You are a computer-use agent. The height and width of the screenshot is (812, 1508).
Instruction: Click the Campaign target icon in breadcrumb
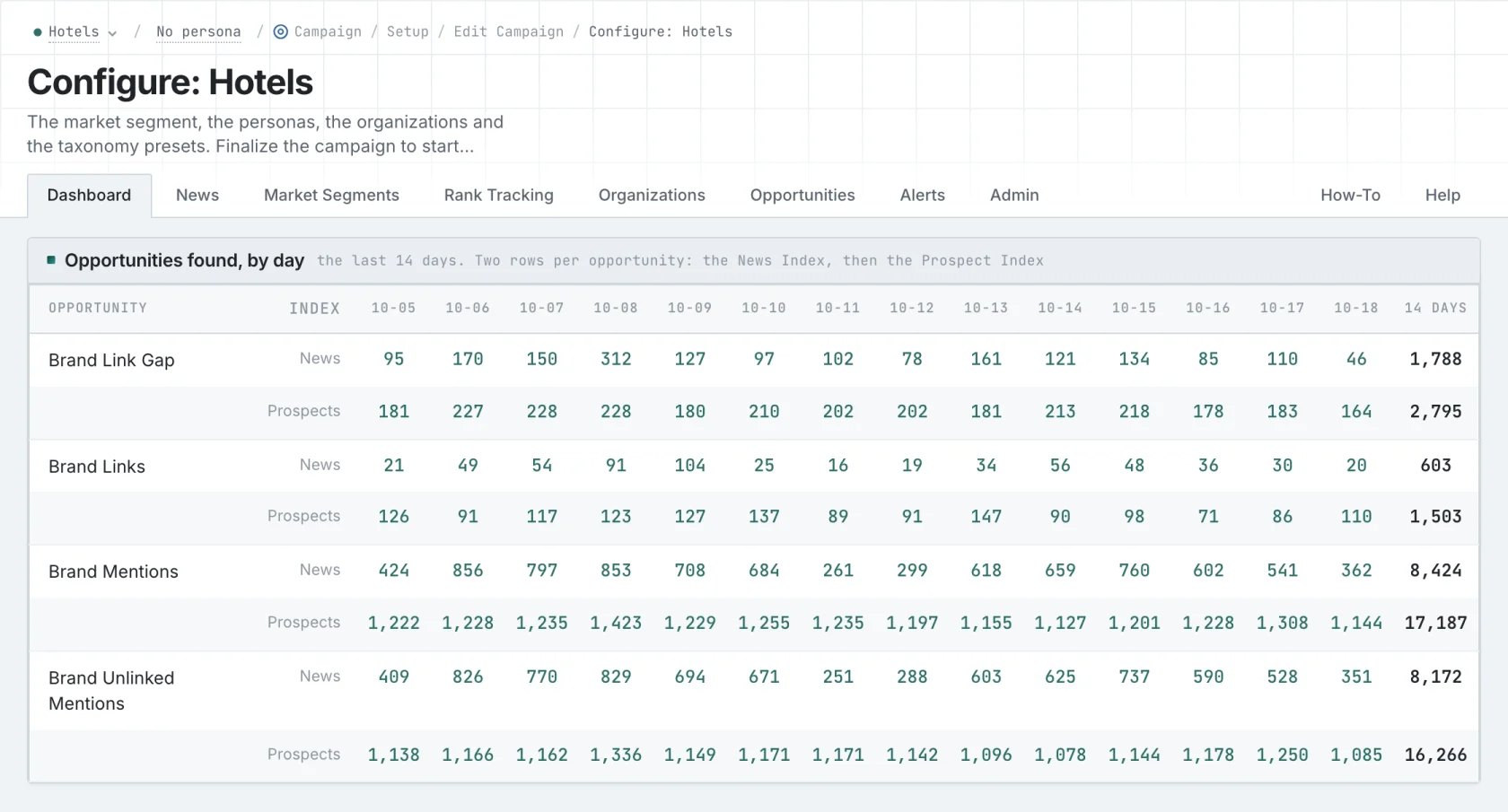click(281, 31)
